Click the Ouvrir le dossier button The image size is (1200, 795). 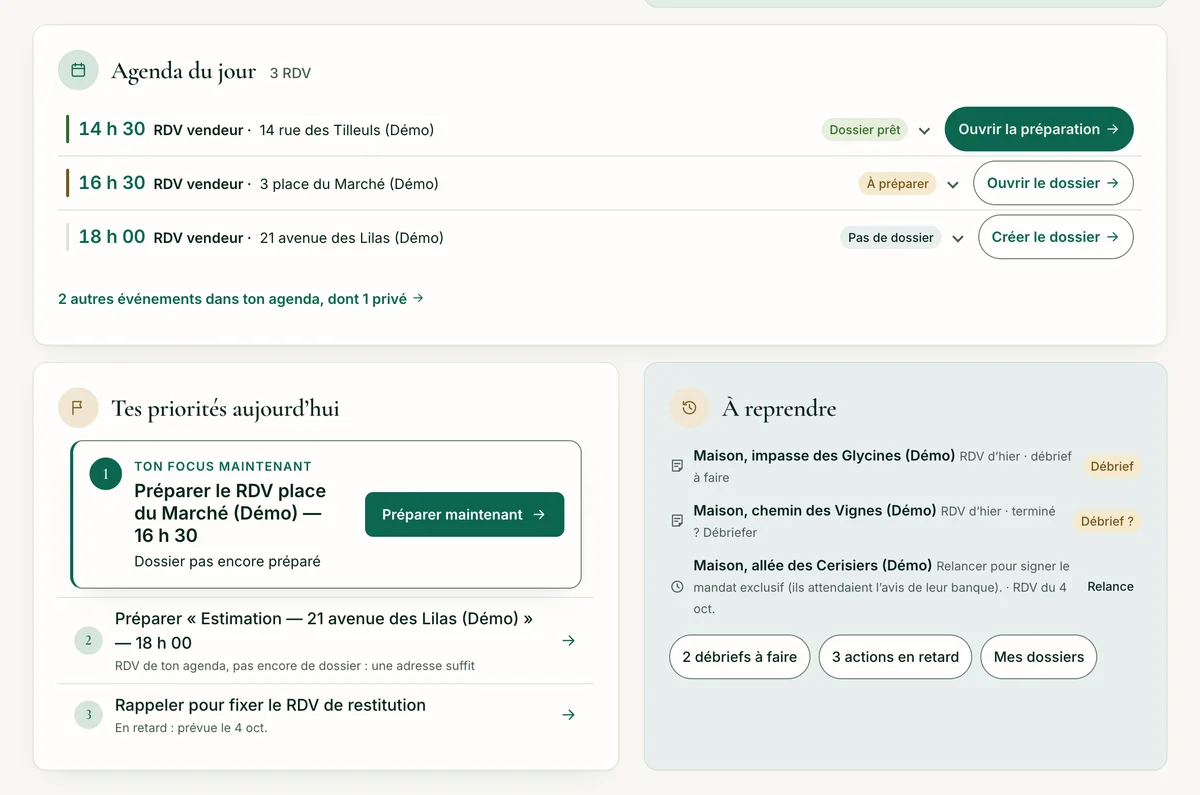tap(1053, 183)
